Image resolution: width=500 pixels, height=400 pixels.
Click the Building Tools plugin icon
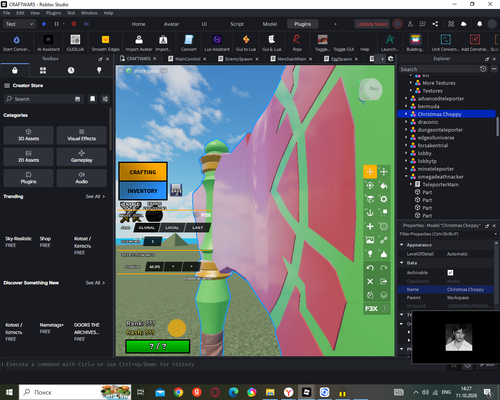click(x=415, y=43)
